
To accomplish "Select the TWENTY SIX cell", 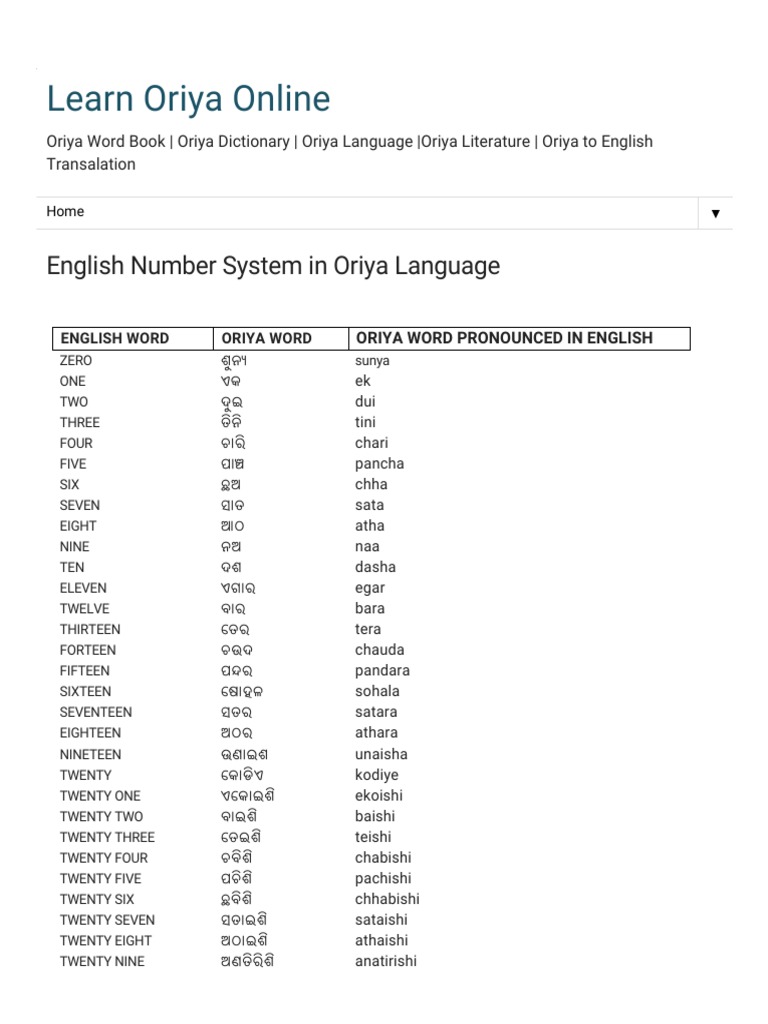I will pyautogui.click(x=97, y=899).
